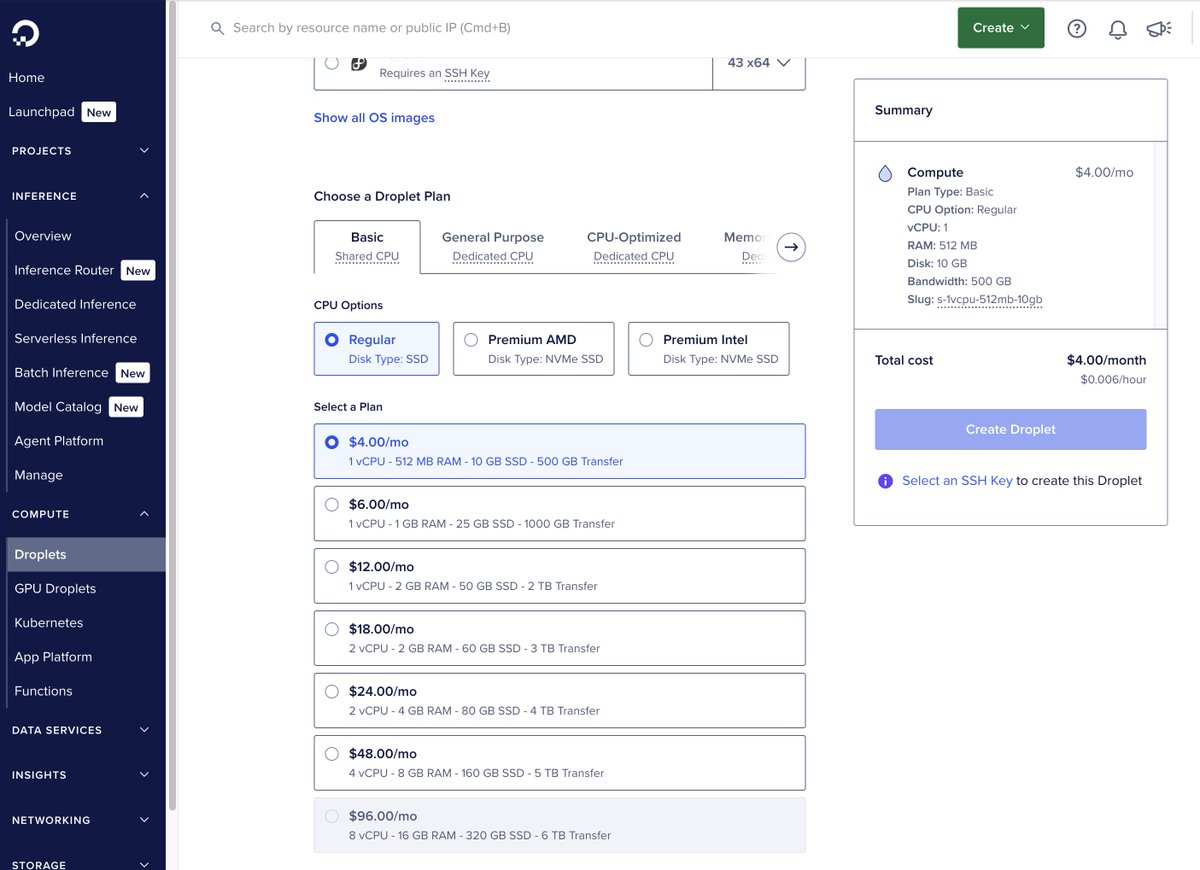Open Manage under Inference
This screenshot has height=870, width=1200.
click(x=39, y=475)
